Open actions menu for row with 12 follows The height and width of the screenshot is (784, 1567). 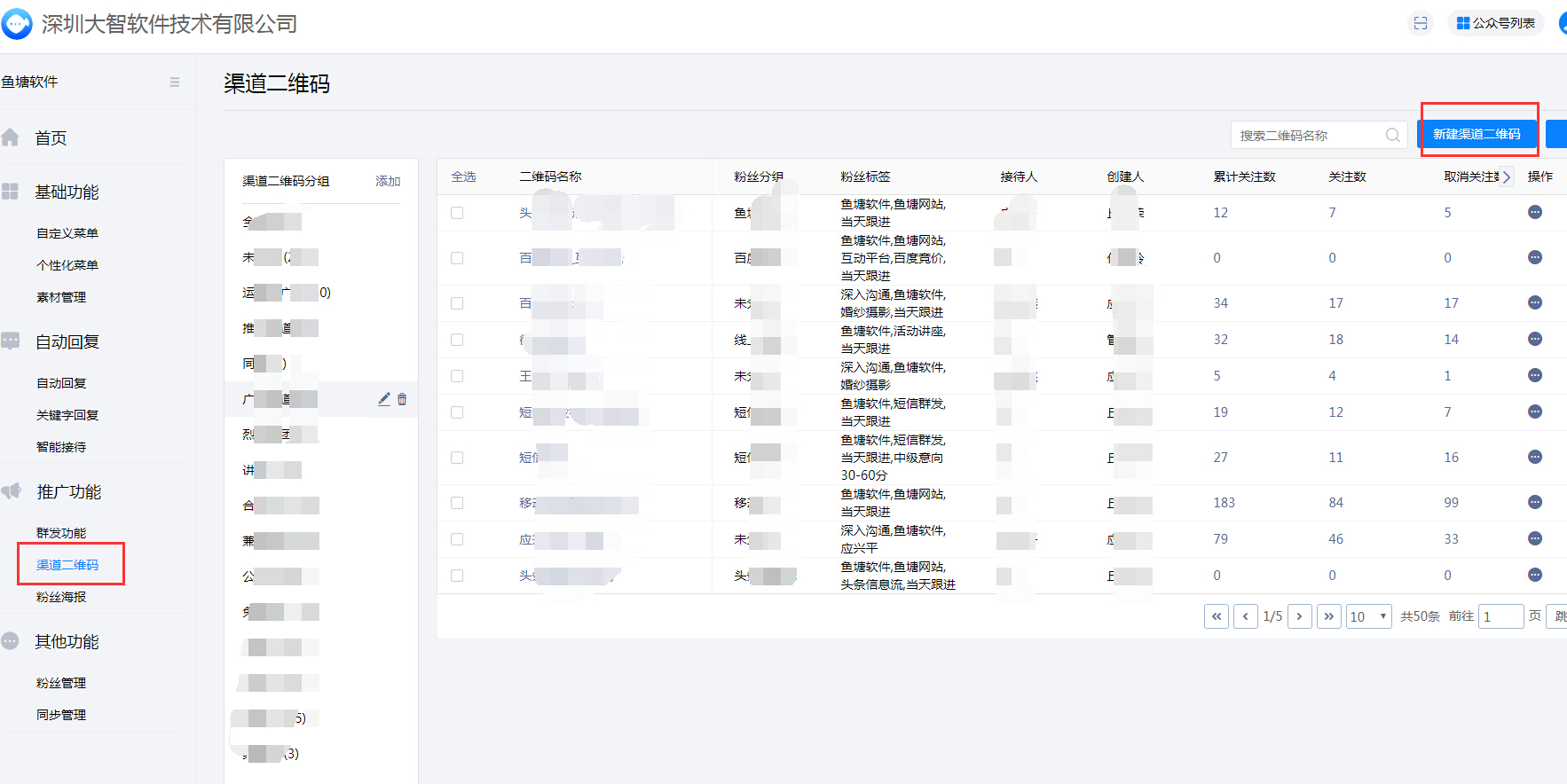1535,212
